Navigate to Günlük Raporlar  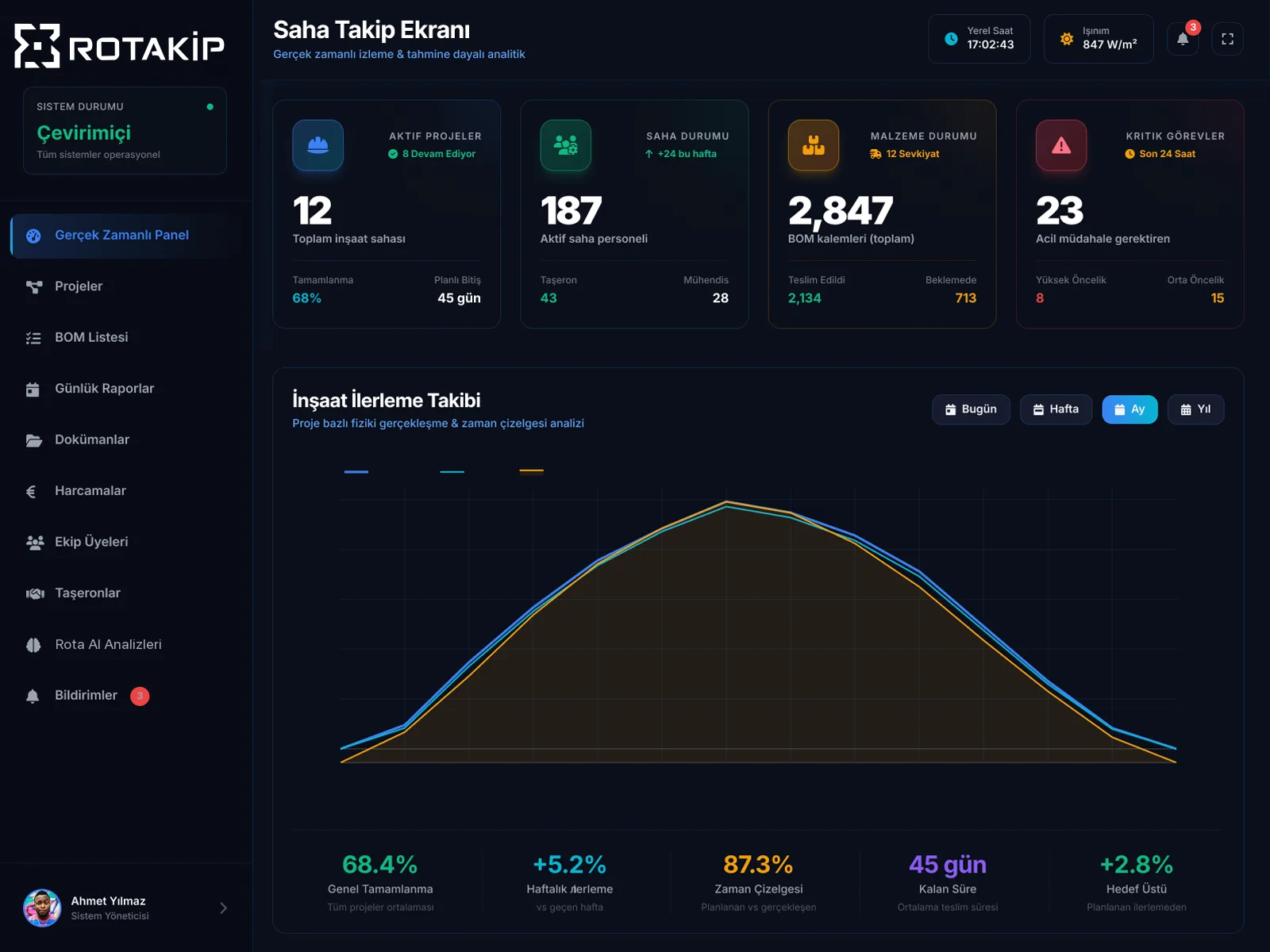pyautogui.click(x=125, y=389)
